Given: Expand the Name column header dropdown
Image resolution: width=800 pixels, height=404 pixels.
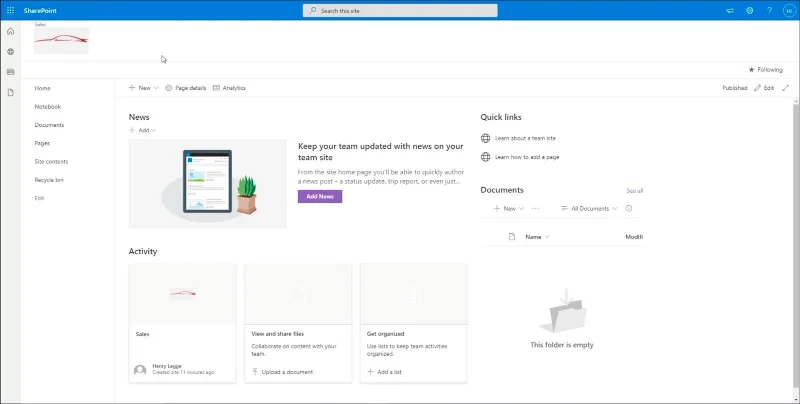Looking at the screenshot, I should (538, 237).
